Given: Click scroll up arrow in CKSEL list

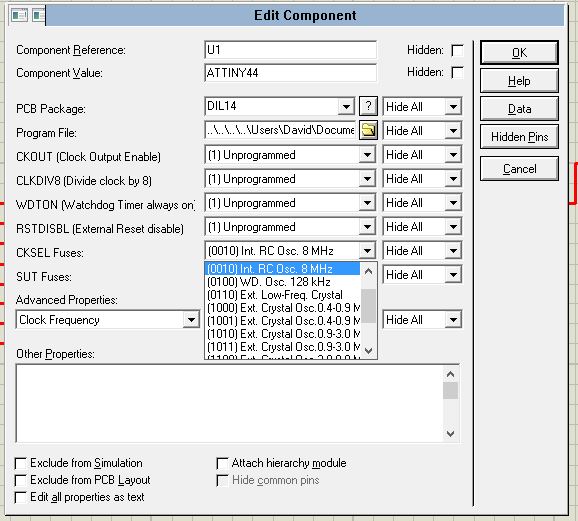Looking at the screenshot, I should (x=368, y=272).
